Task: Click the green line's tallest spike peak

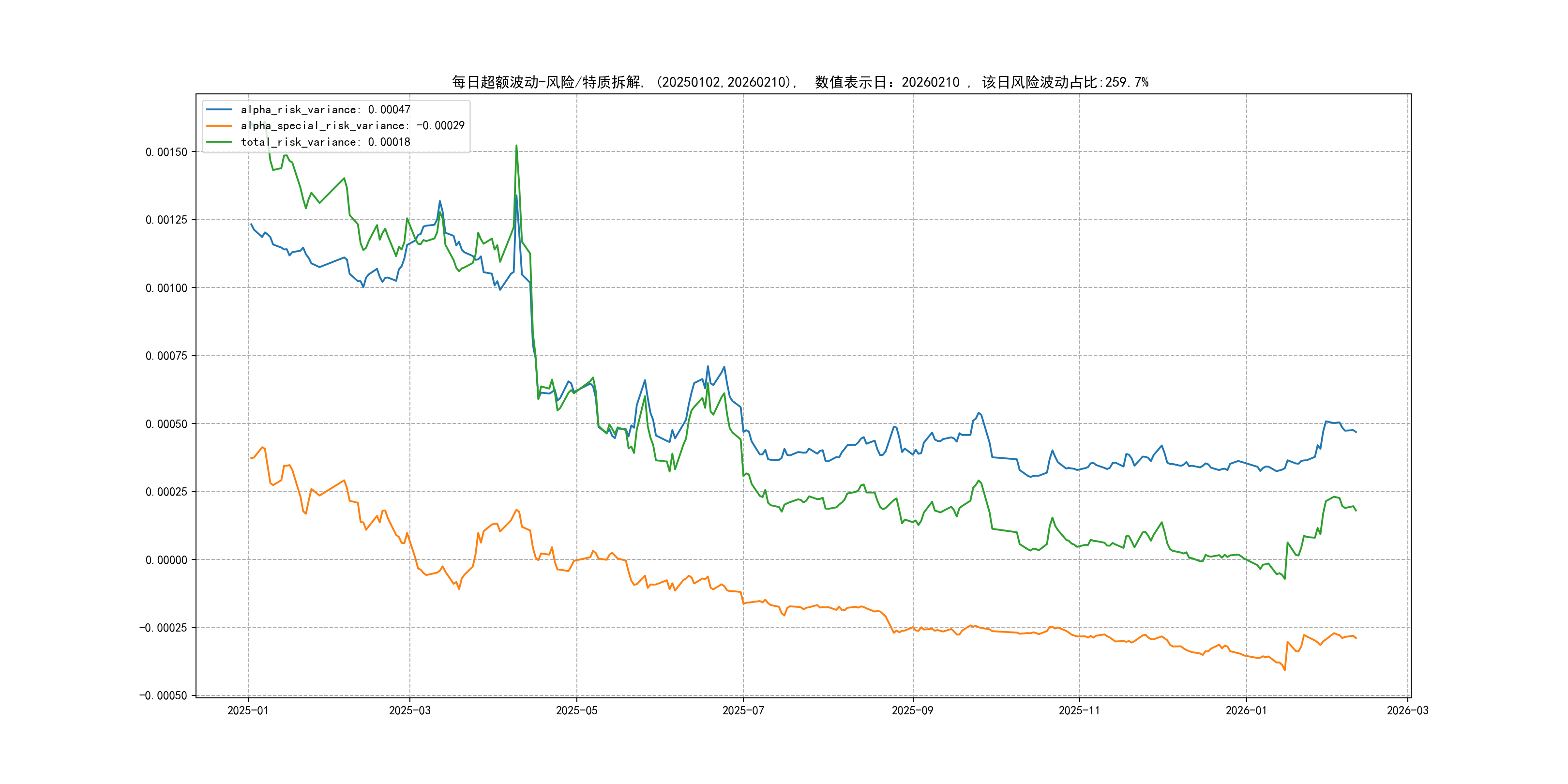Action: point(516,146)
